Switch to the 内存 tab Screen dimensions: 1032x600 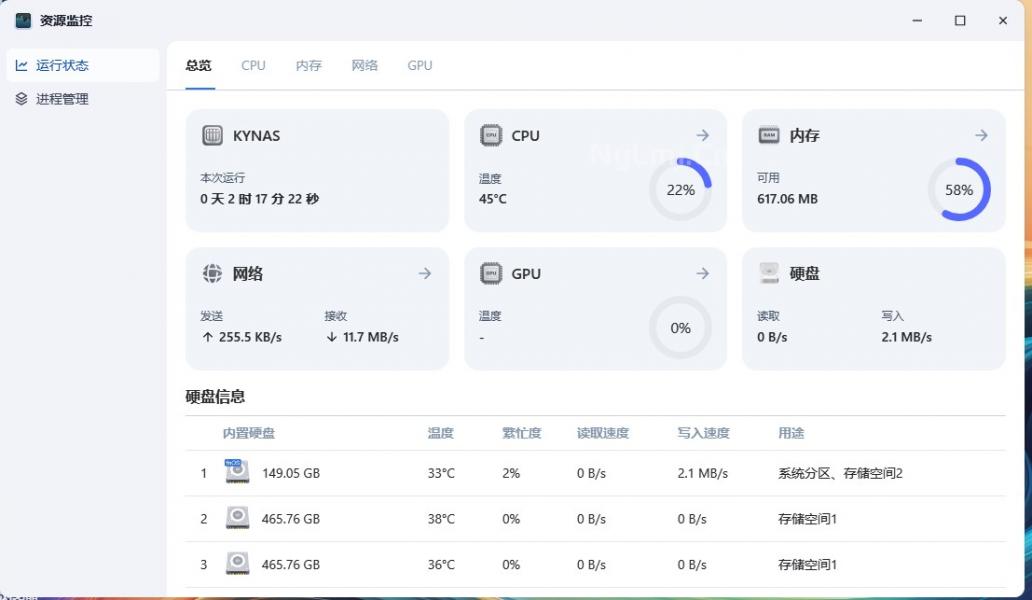(309, 65)
